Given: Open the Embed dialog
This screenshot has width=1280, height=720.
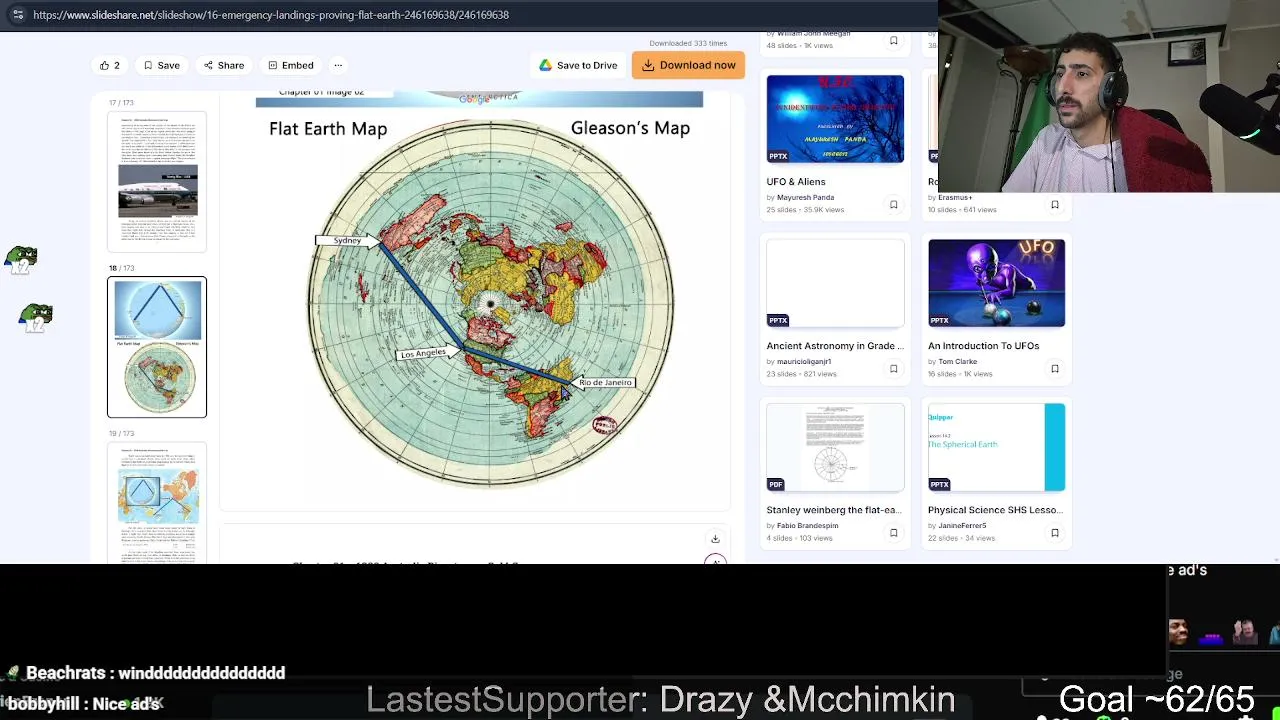Looking at the screenshot, I should (x=291, y=65).
